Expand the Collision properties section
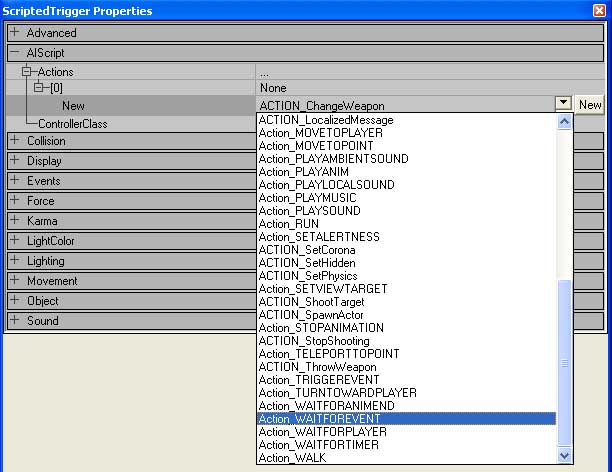The width and height of the screenshot is (612, 472). click(x=15, y=141)
